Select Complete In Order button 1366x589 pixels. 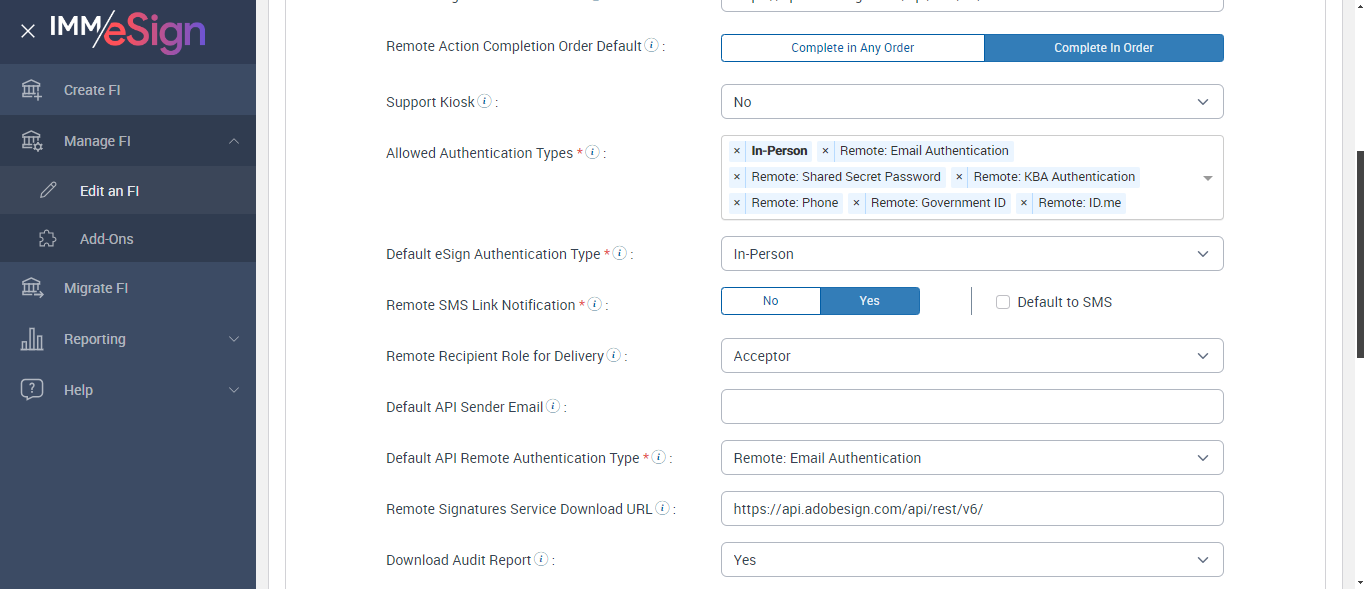(1103, 48)
